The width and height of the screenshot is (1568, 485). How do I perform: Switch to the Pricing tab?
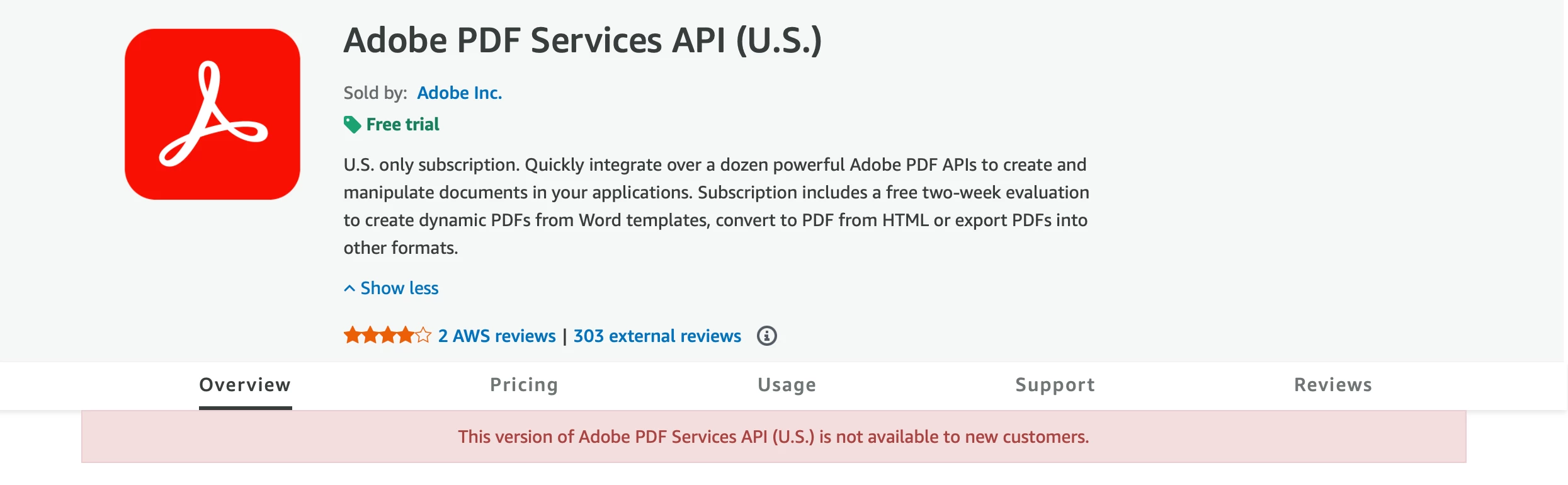524,385
